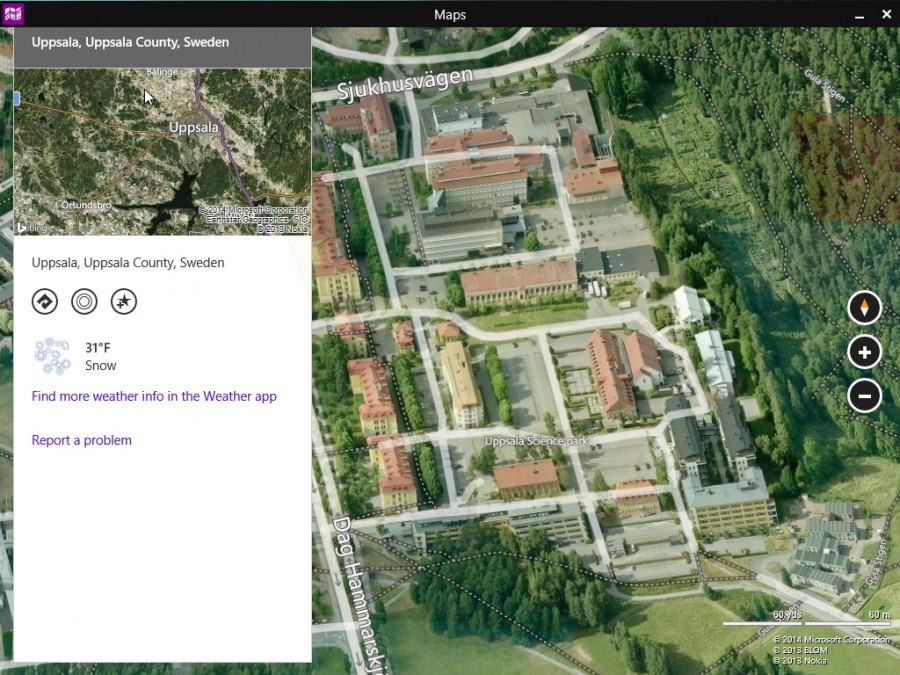The image size is (900, 675).
Task: Click the Uppsala overview map thumbnail
Action: (162, 152)
